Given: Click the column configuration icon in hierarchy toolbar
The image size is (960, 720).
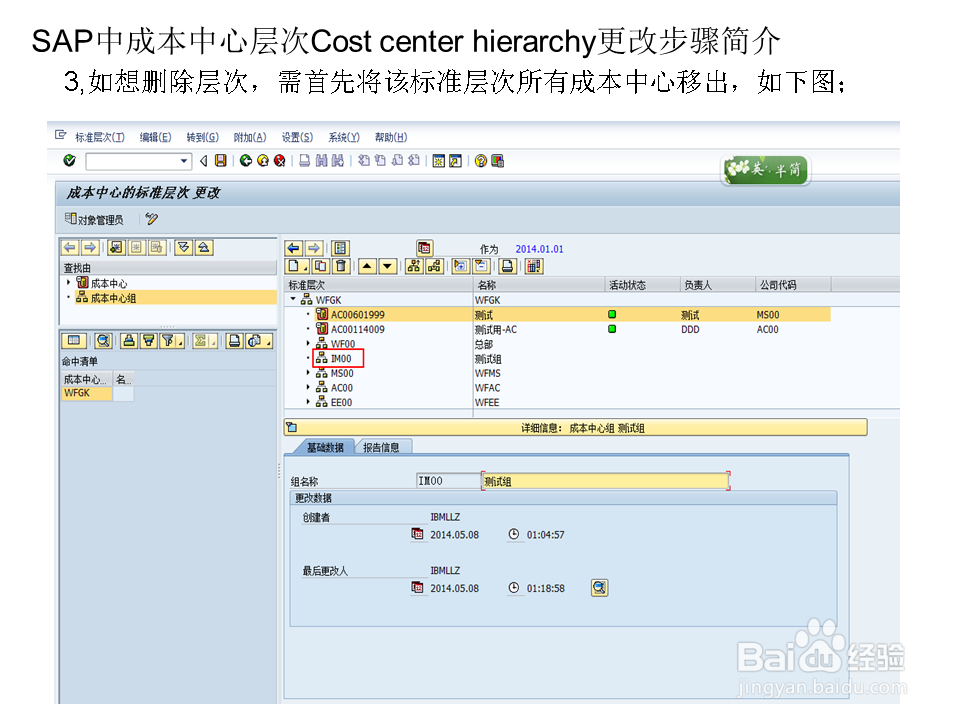Looking at the screenshot, I should [534, 266].
